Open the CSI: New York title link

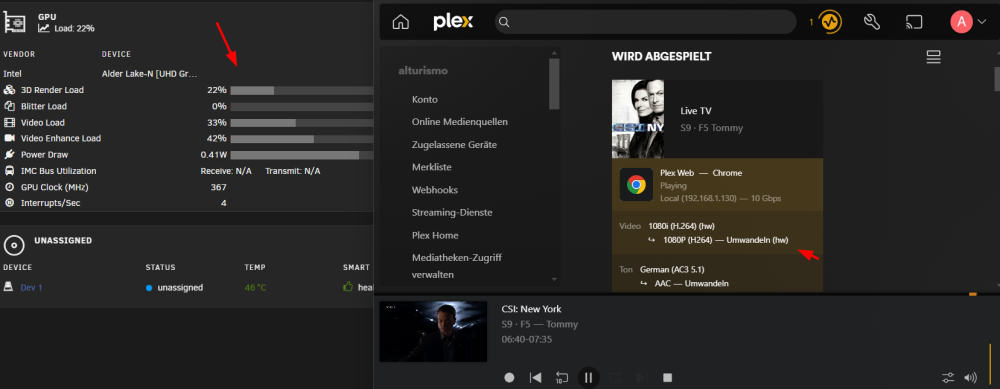(x=531, y=309)
